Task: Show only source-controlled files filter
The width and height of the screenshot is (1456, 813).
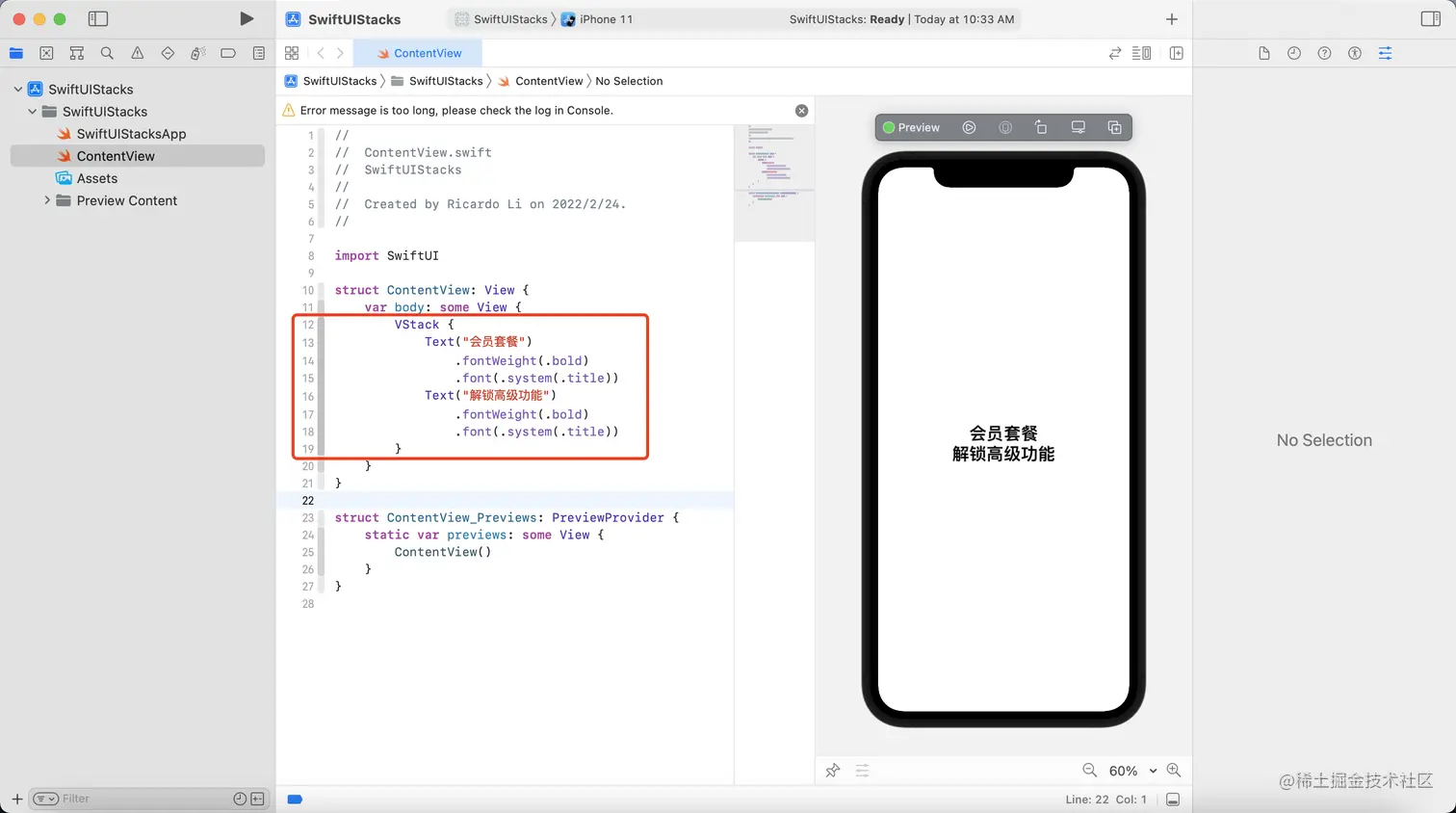Action: [257, 799]
